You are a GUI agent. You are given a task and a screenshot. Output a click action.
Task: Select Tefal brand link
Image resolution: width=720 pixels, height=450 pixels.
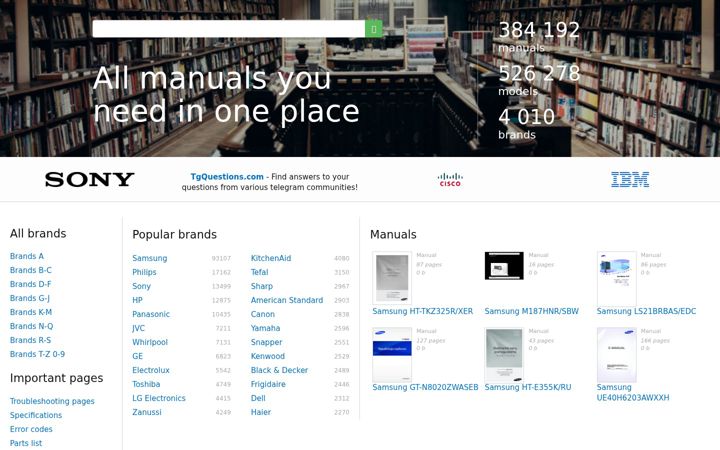click(x=259, y=272)
